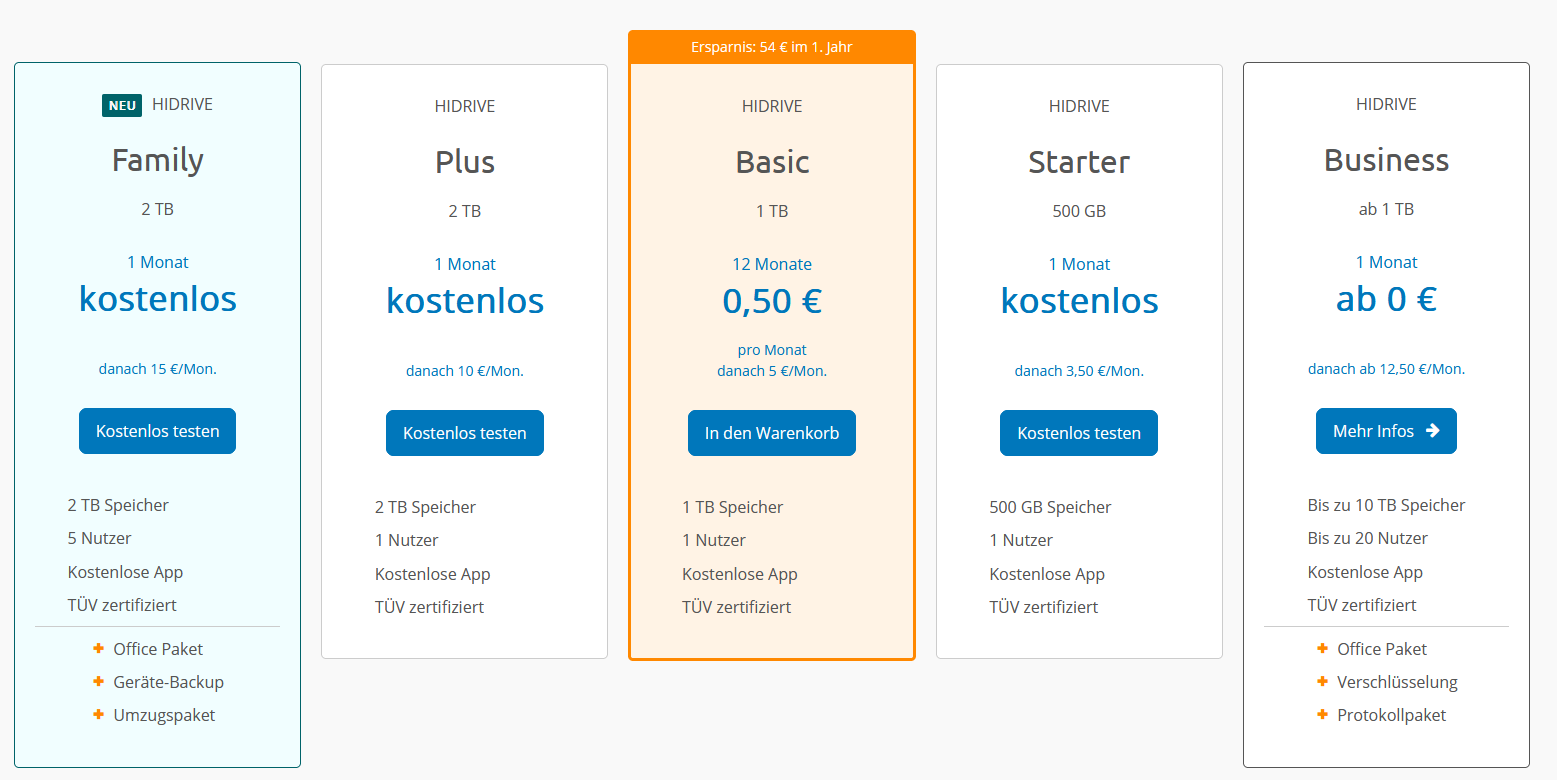Open Mehr Infos for the Business plan
This screenshot has height=780, width=1557.
point(1386,431)
